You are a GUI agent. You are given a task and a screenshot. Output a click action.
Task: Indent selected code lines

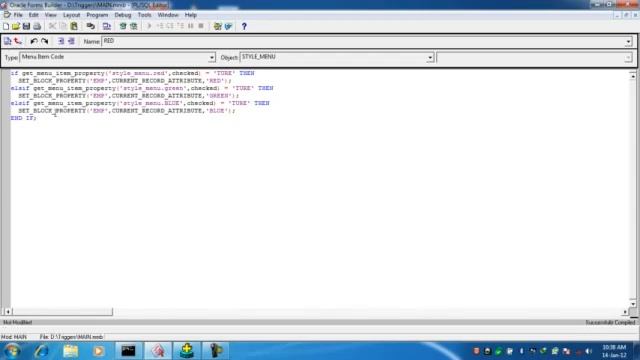(x=61, y=41)
